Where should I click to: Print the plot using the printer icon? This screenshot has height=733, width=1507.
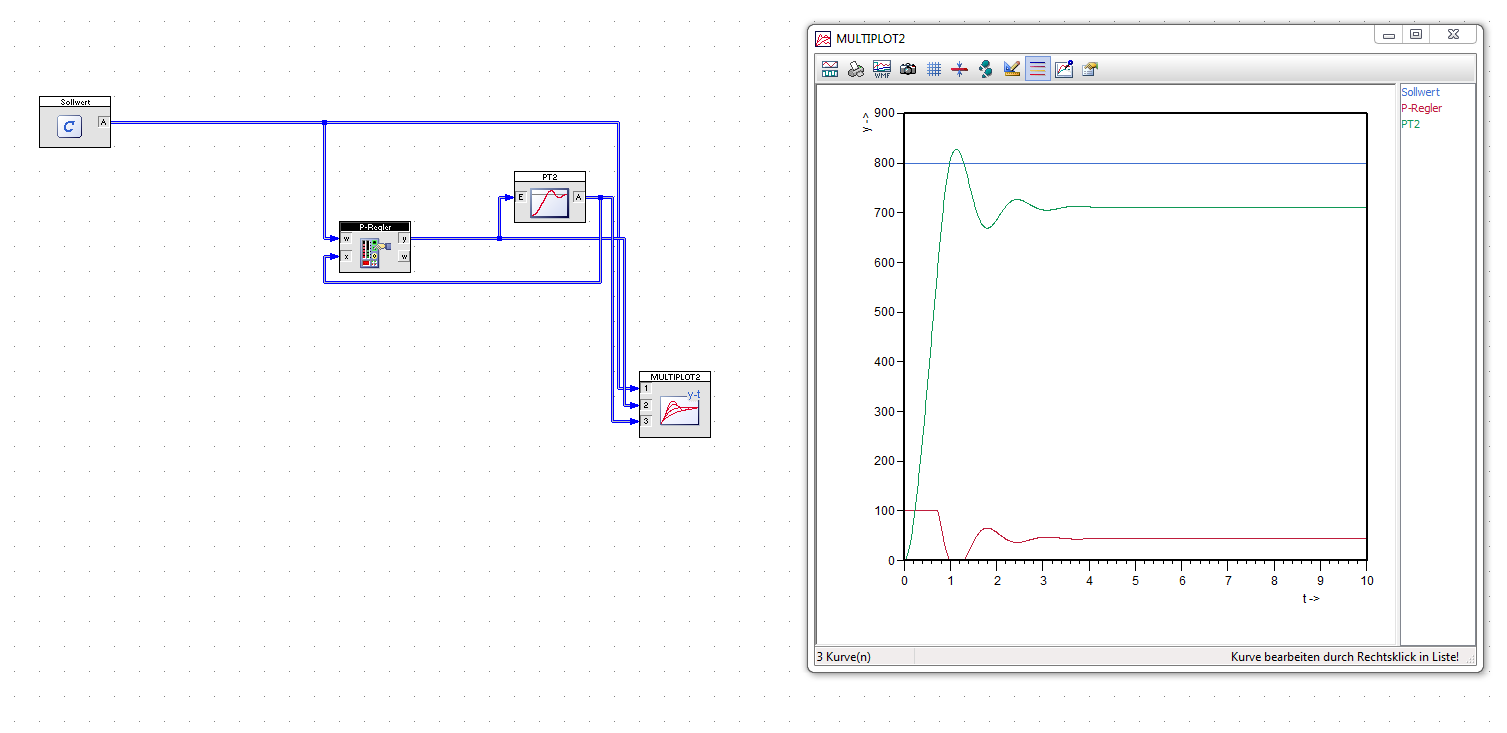856,69
